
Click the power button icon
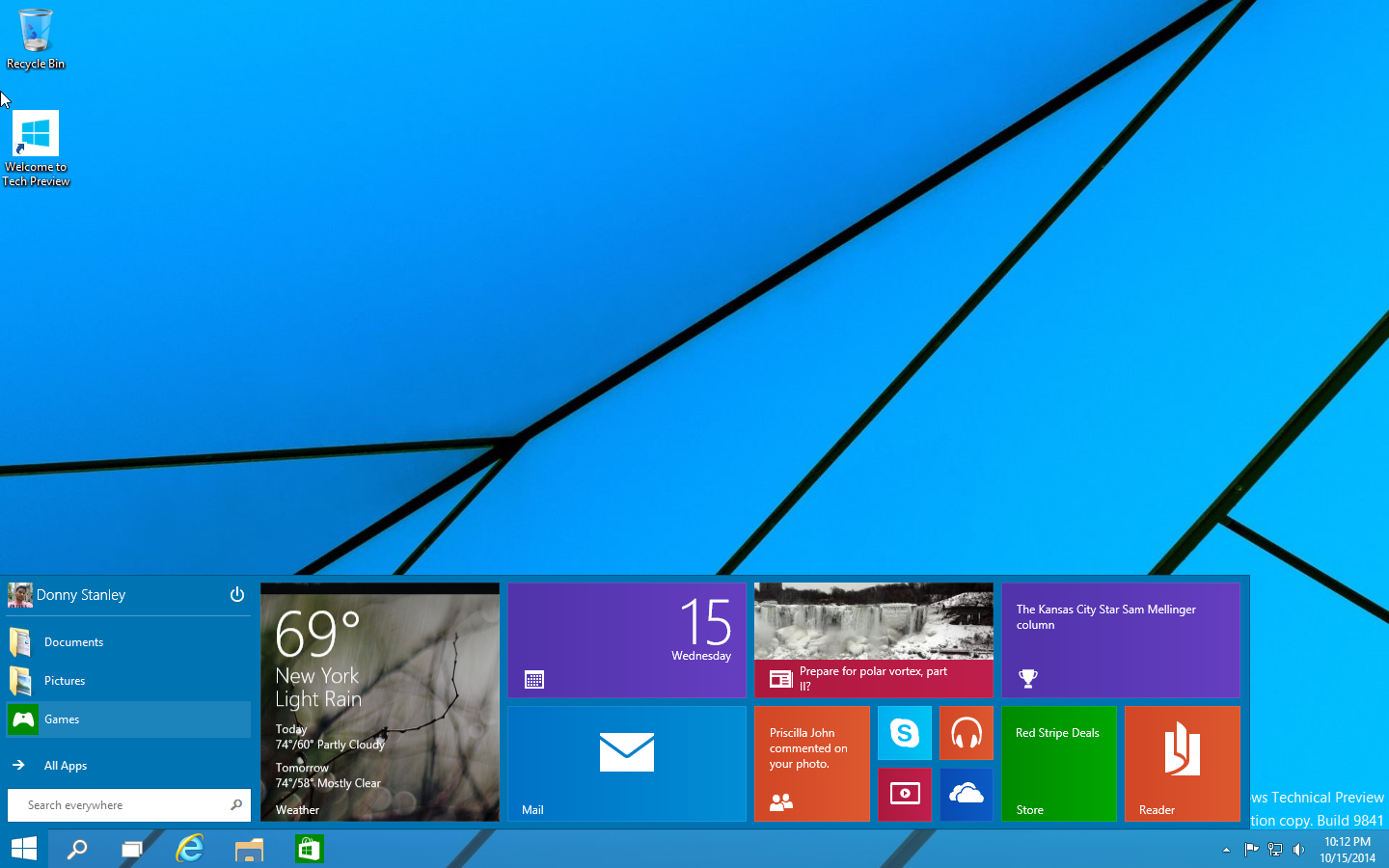[237, 595]
